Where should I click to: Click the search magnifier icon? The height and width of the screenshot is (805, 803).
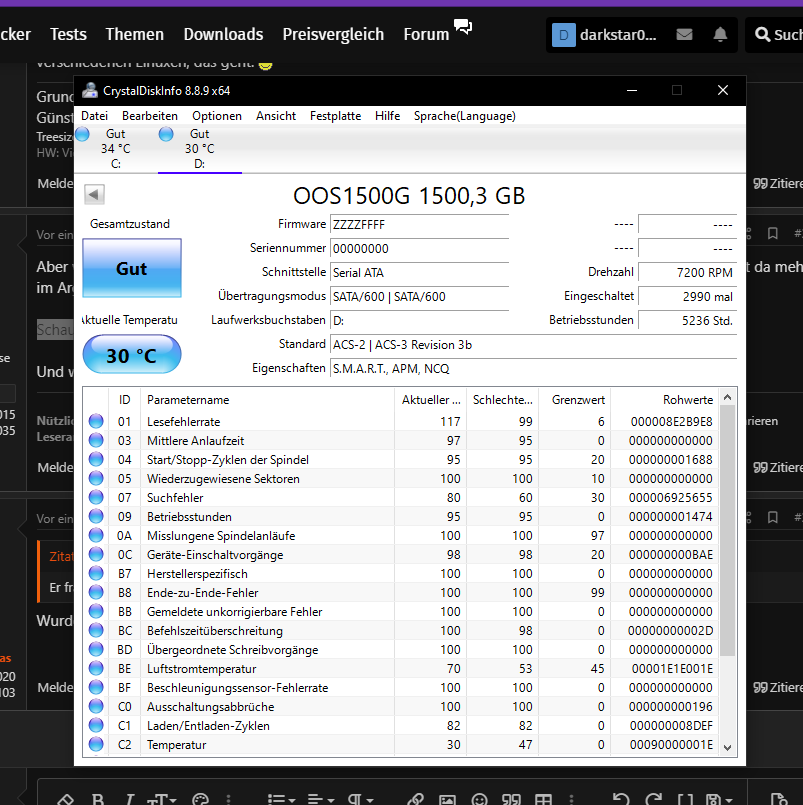(x=762, y=34)
